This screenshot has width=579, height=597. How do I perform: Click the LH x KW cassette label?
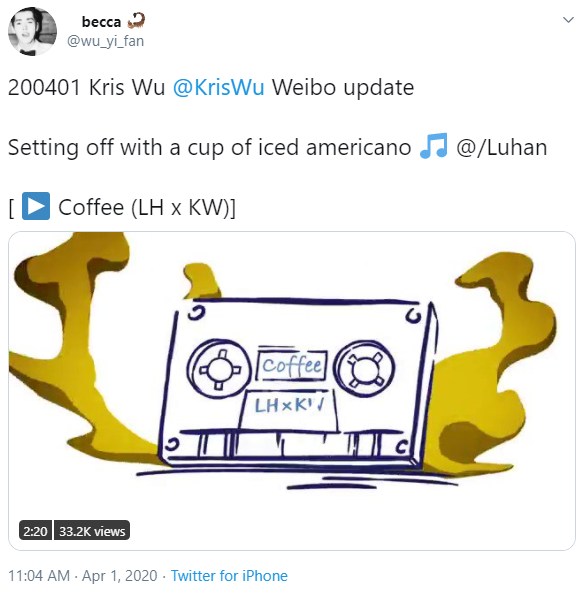click(290, 406)
